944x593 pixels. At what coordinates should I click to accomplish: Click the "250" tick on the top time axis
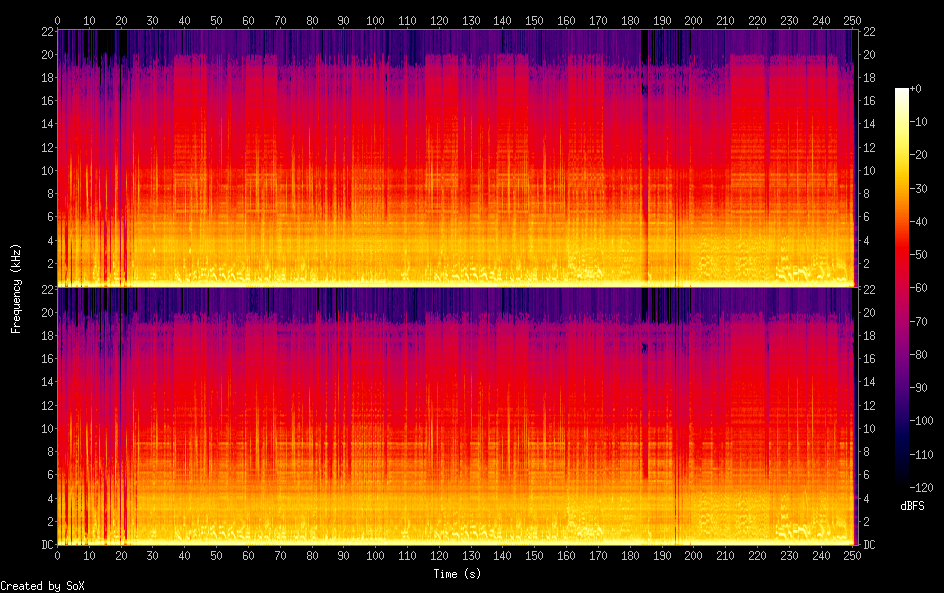coord(852,20)
